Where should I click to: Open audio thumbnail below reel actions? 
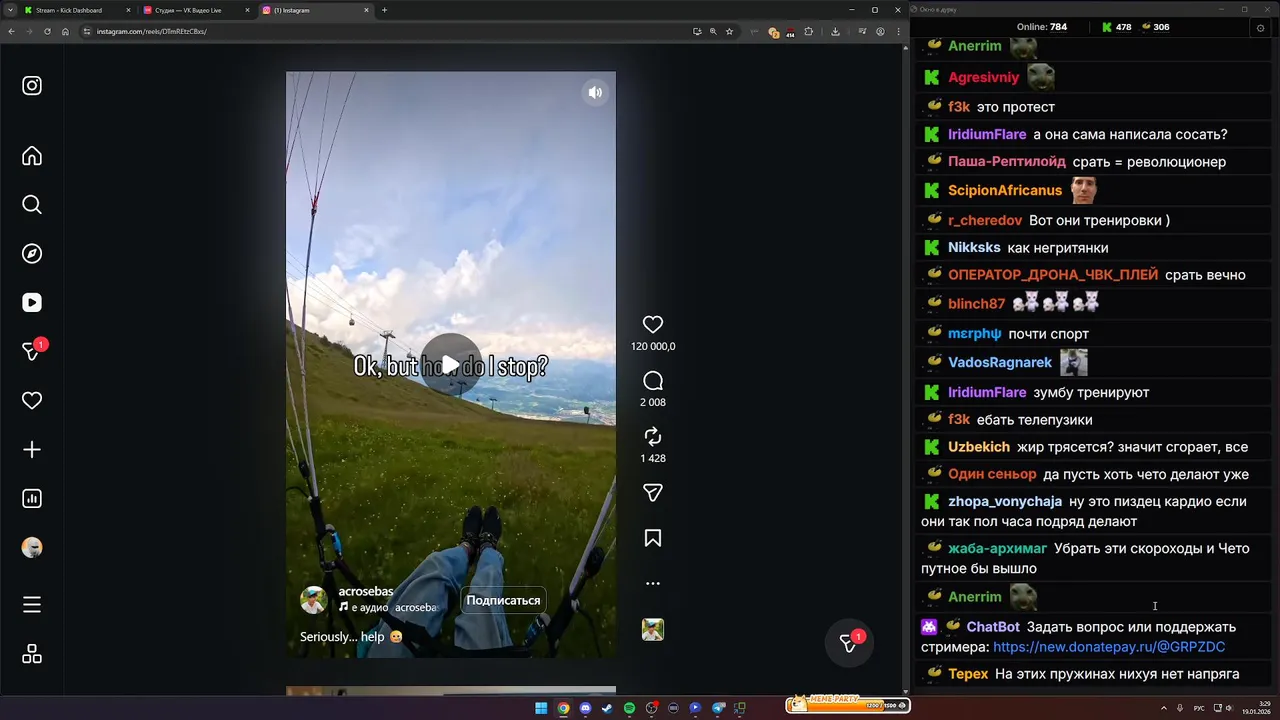coord(653,630)
